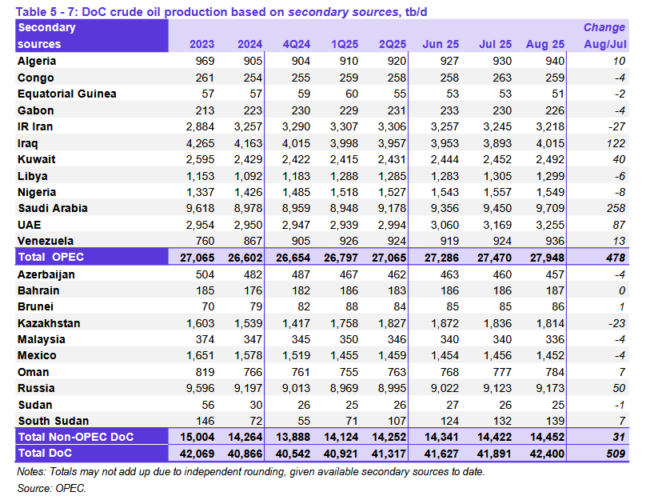Select the Kazakhstan row label
This screenshot has height=500, width=650.
click(x=52, y=322)
